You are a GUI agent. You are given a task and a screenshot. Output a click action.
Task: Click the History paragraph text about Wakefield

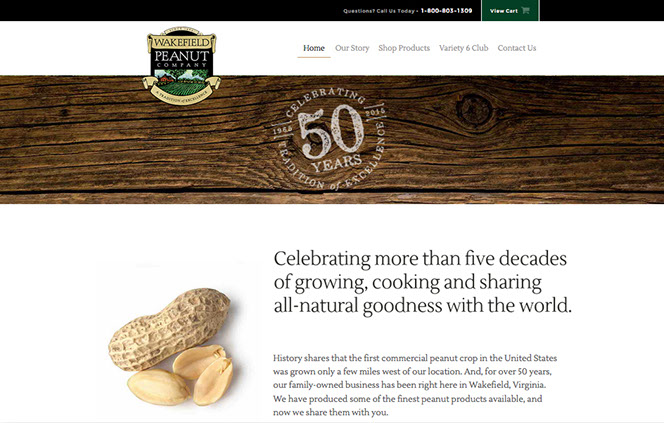(x=415, y=385)
